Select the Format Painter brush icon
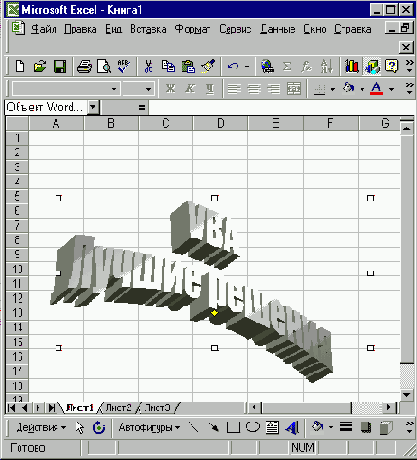This screenshot has width=417, height=460. point(208,66)
